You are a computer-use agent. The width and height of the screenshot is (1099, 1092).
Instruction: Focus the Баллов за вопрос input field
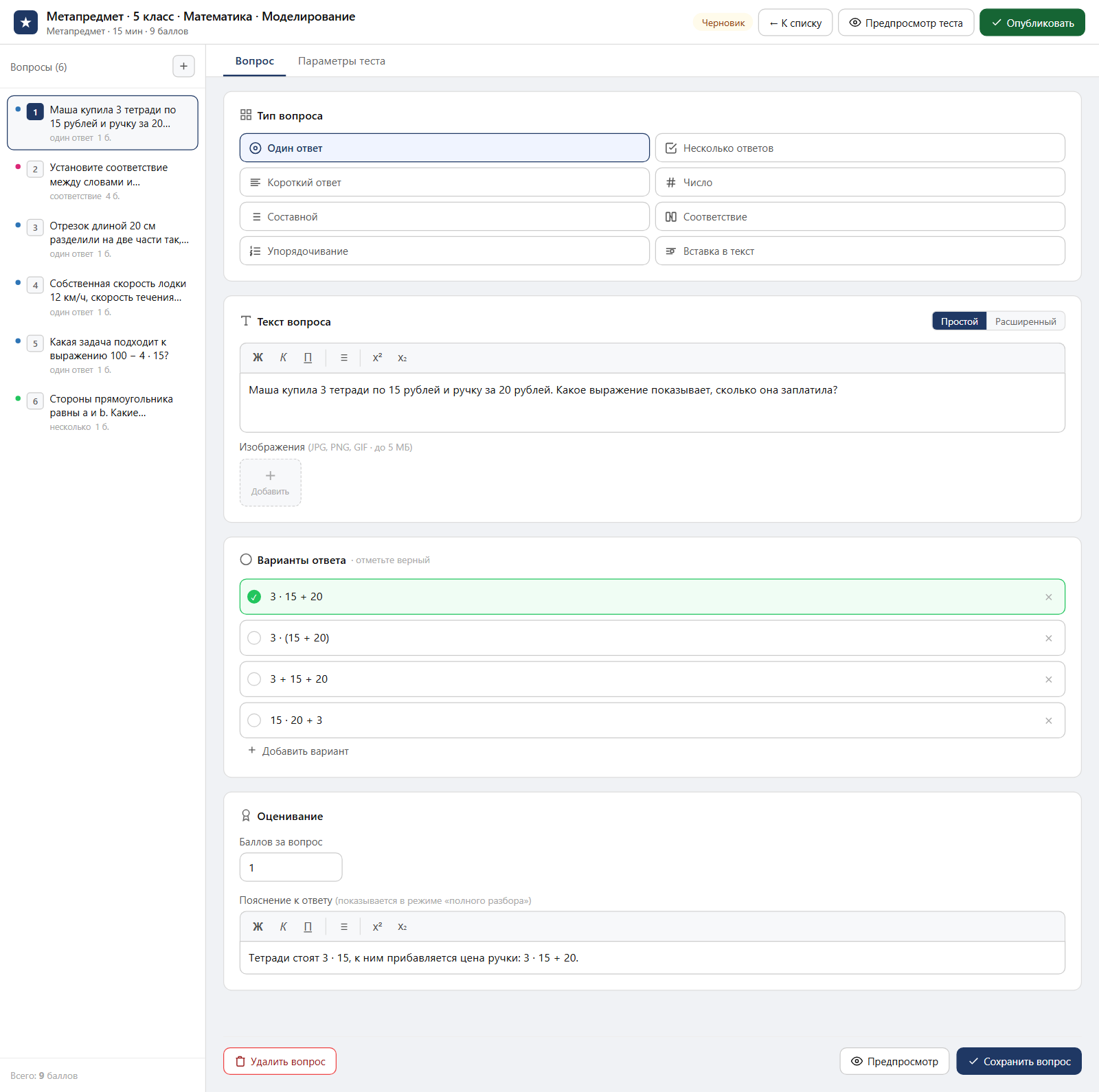tap(291, 867)
